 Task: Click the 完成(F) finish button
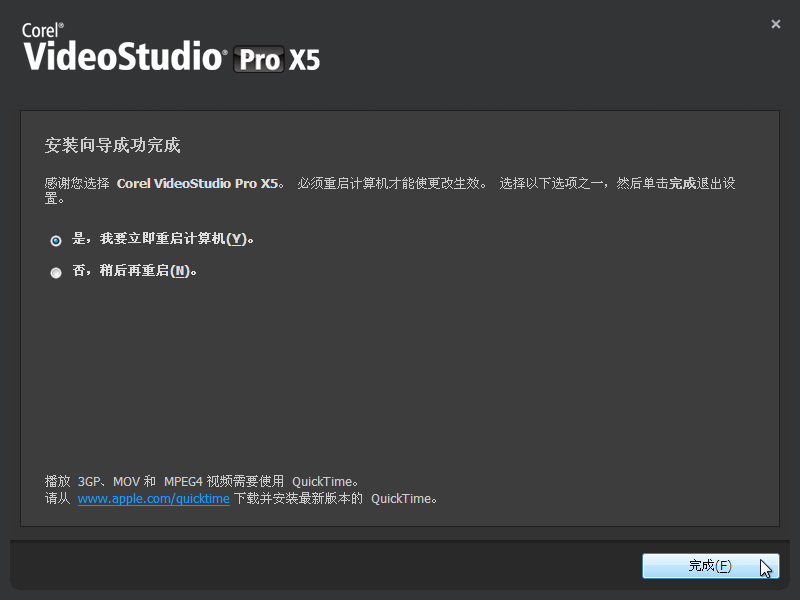710,566
